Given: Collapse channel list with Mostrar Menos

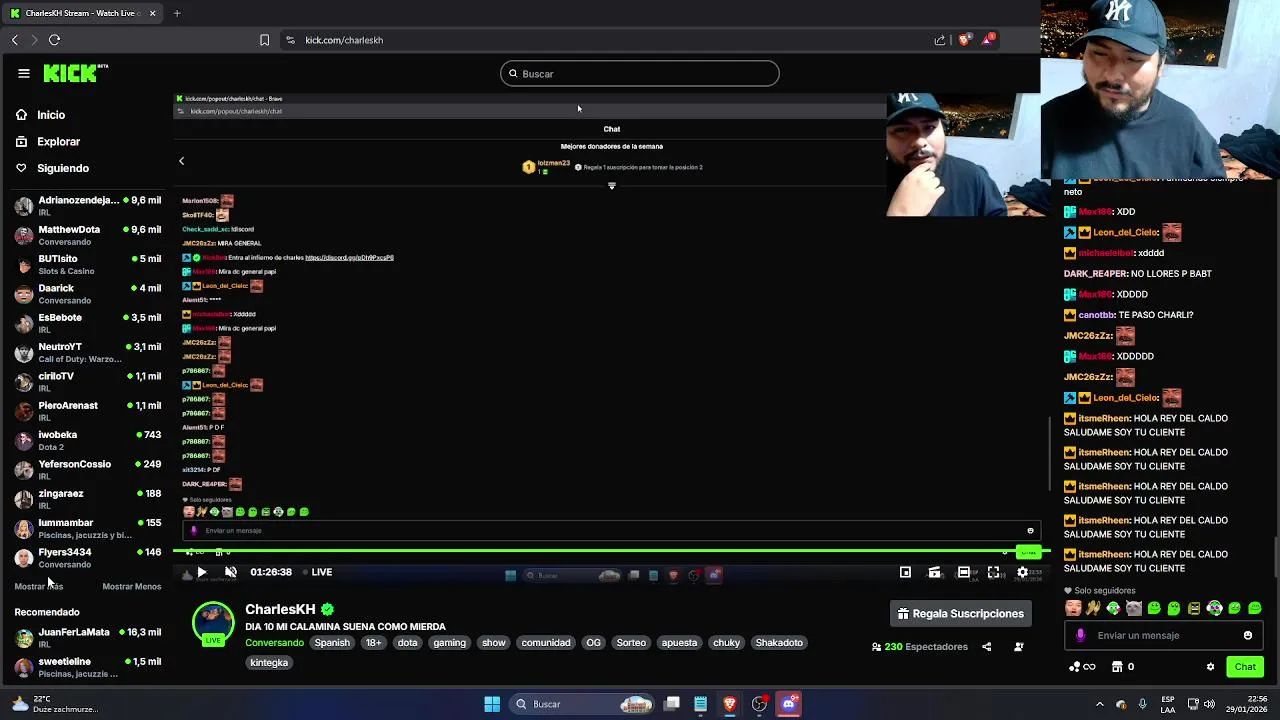Looking at the screenshot, I should point(131,587).
